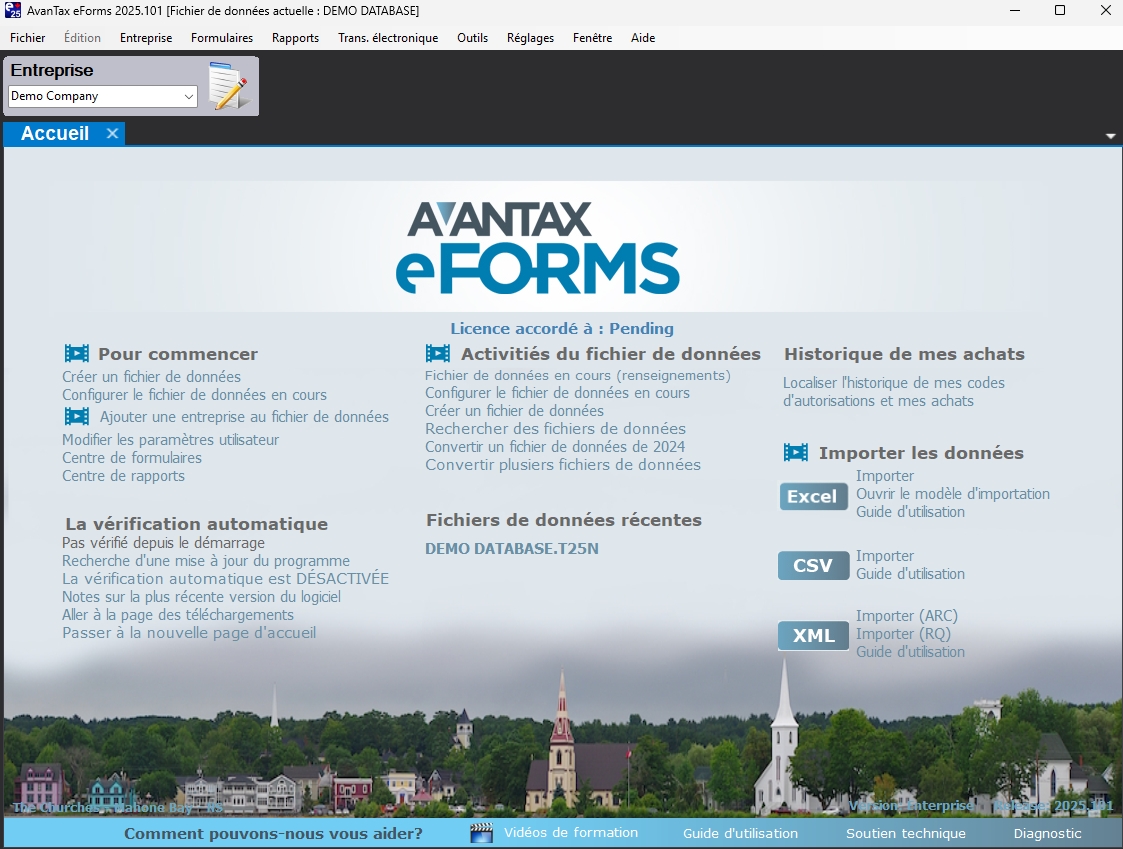The image size is (1123, 849).
Task: Open the Fichier menu
Action: [x=27, y=38]
